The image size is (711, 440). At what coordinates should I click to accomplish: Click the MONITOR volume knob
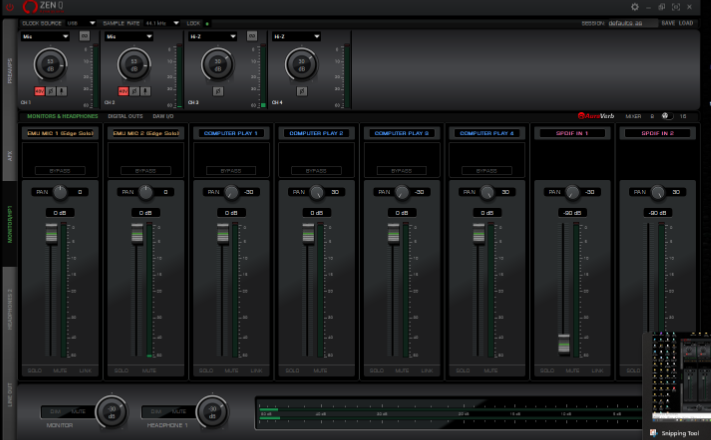tap(112, 411)
